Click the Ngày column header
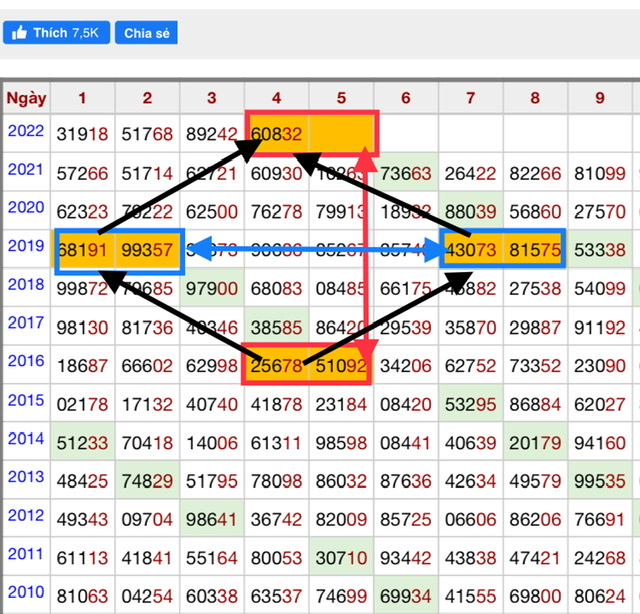 26,98
